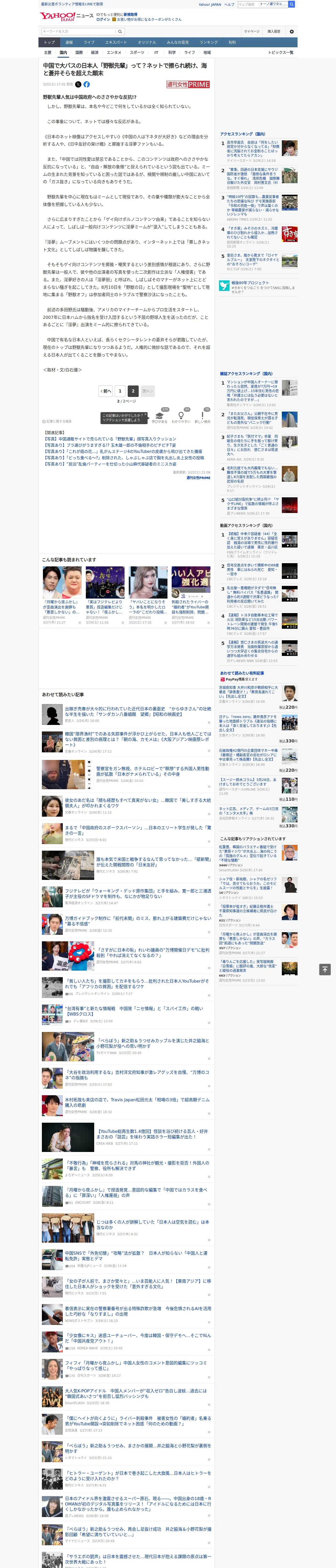
Task: Select スポーツ category in sub navigation
Action: [x=137, y=52]
